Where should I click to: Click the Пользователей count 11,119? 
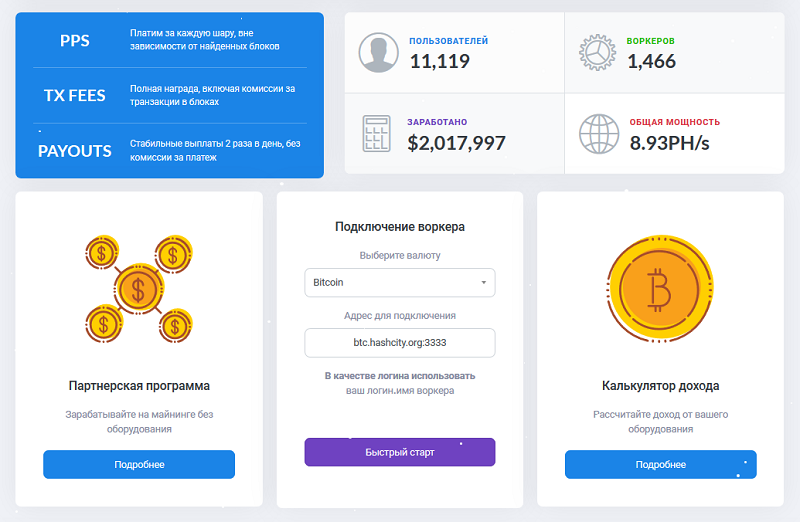coord(439,61)
